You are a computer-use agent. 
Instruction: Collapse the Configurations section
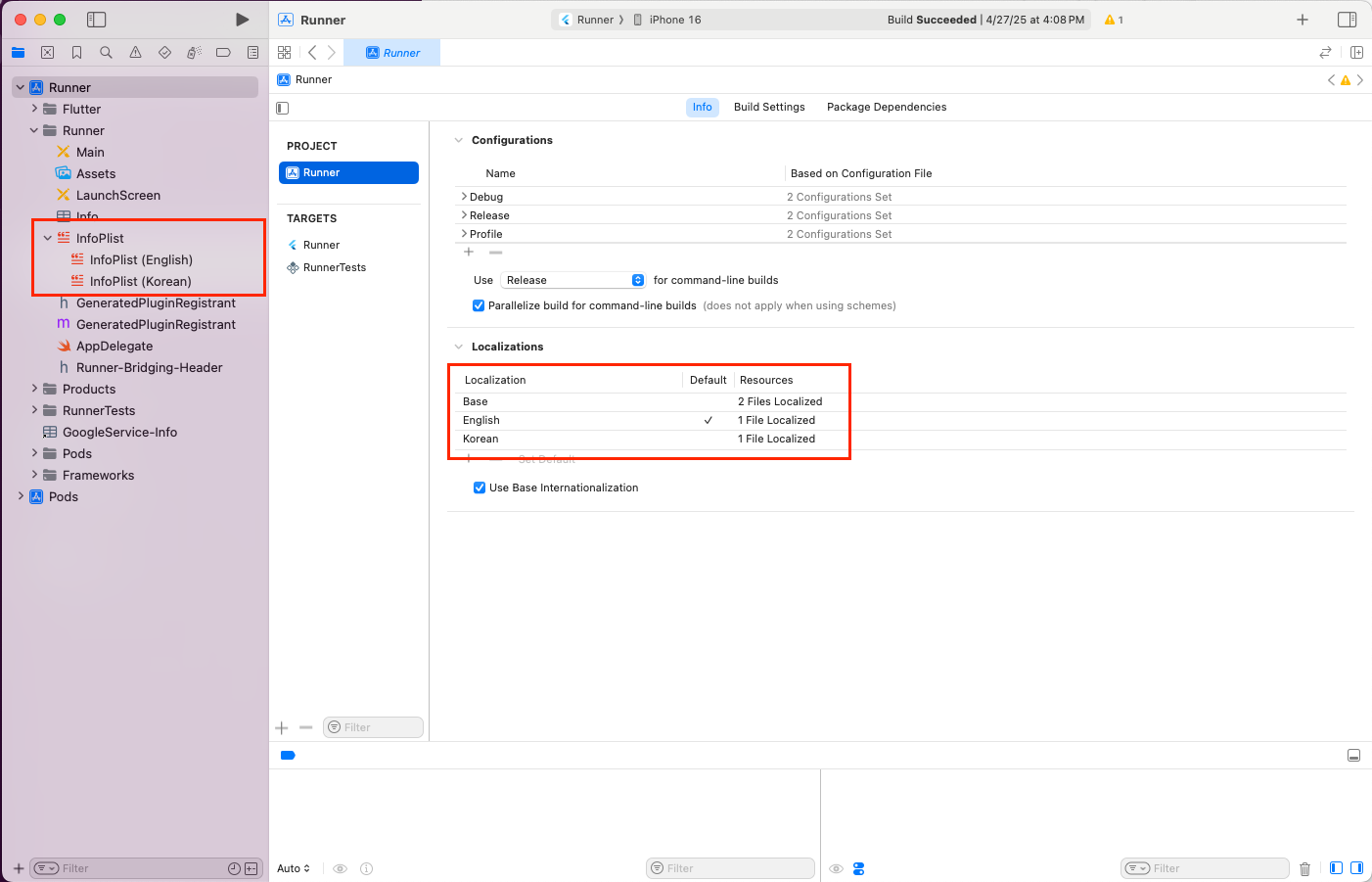458,140
